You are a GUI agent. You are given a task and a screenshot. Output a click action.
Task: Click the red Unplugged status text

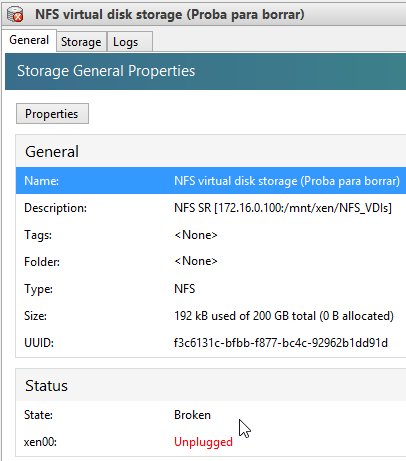[x=203, y=442]
